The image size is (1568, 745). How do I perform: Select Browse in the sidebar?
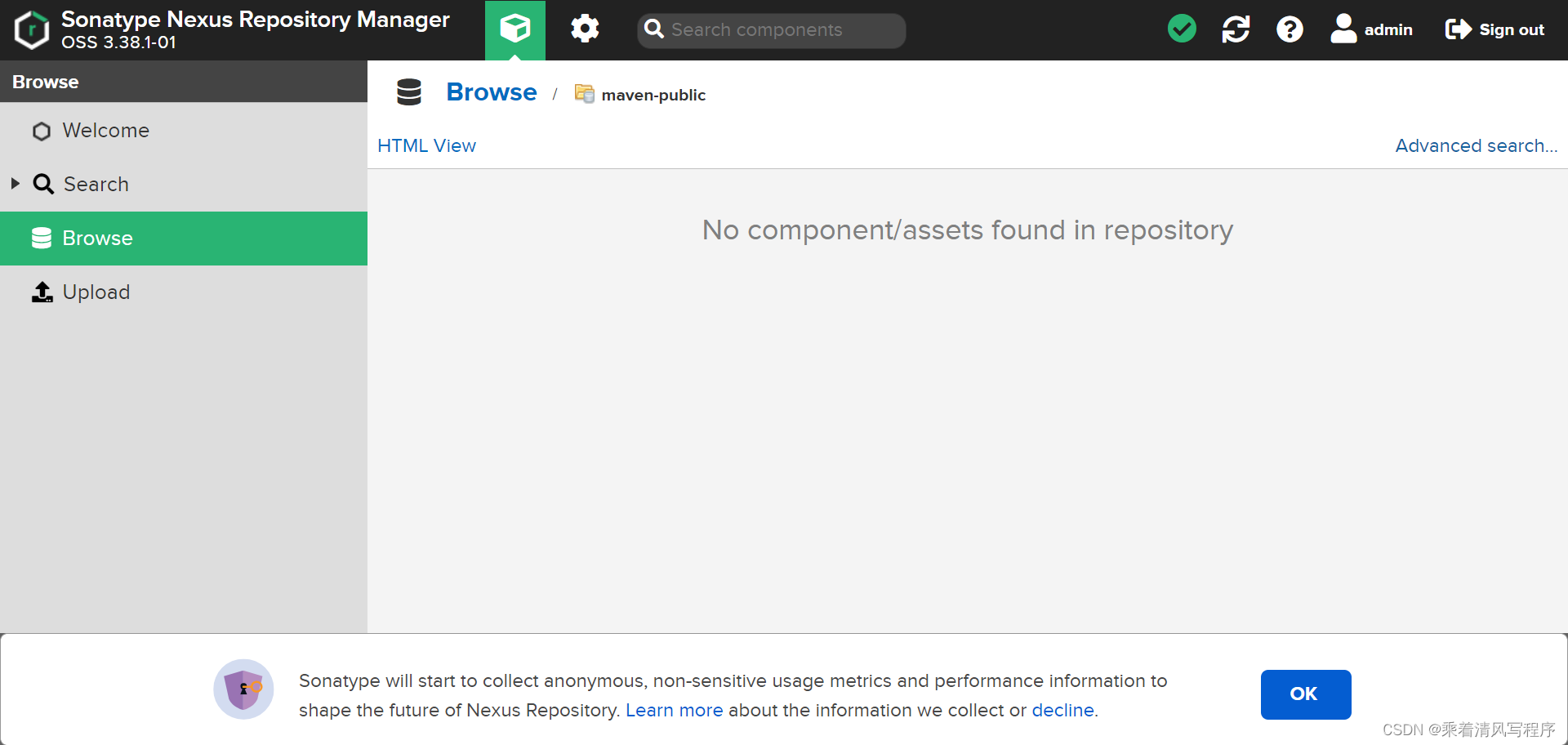pyautogui.click(x=184, y=239)
